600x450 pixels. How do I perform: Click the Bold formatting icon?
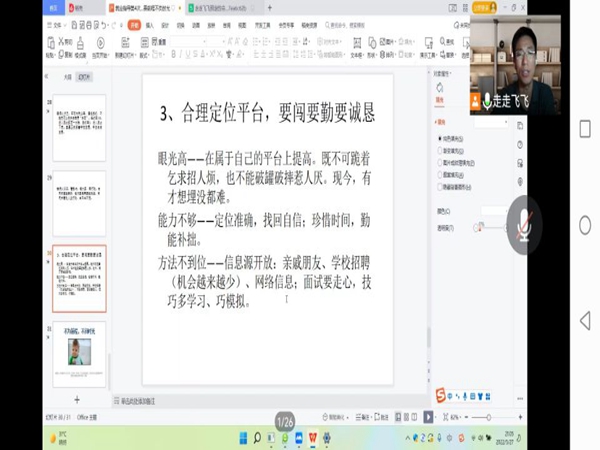pyautogui.click(x=173, y=54)
